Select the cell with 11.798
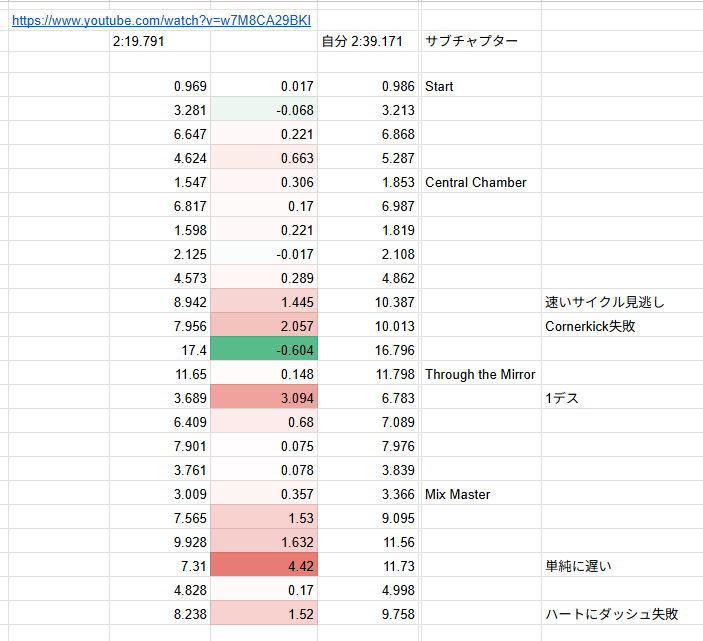Image resolution: width=703 pixels, height=641 pixels. point(368,374)
